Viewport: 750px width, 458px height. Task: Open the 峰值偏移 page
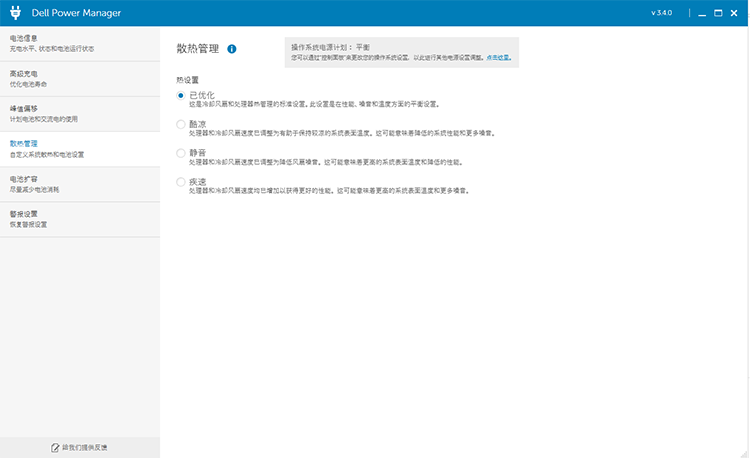click(80, 114)
